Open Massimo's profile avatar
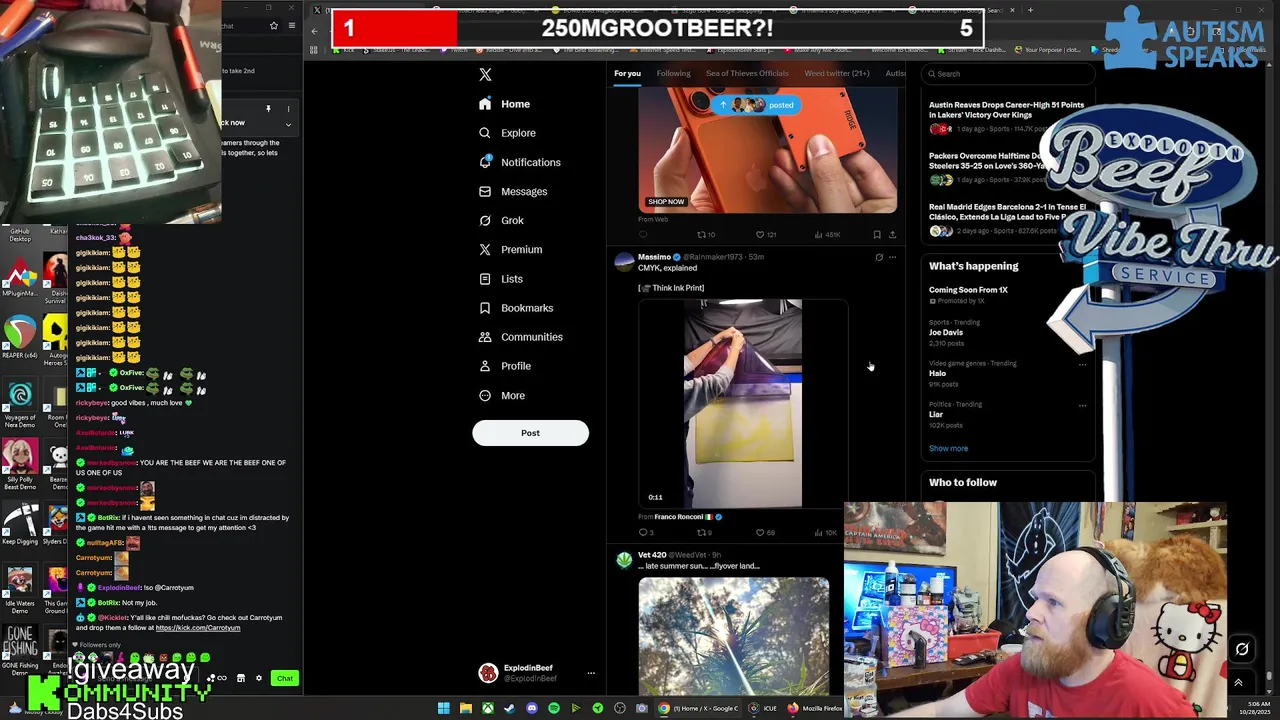1280x720 pixels. coord(625,262)
